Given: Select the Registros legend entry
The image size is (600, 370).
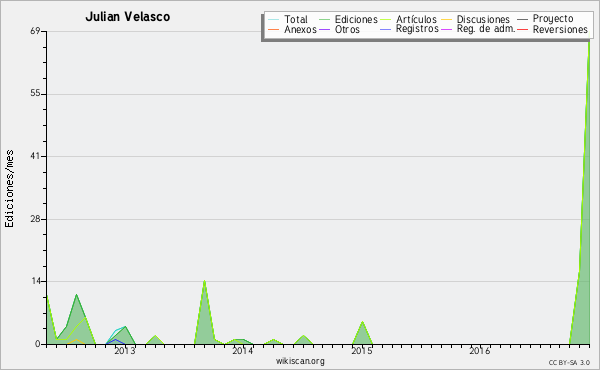Looking at the screenshot, I should tap(409, 29).
